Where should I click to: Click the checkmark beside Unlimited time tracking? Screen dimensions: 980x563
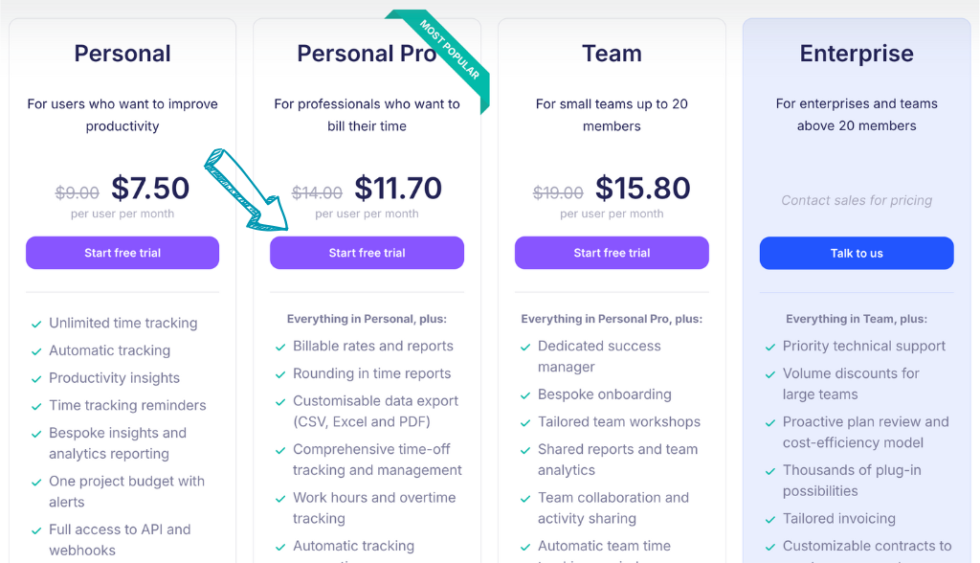[x=36, y=324]
